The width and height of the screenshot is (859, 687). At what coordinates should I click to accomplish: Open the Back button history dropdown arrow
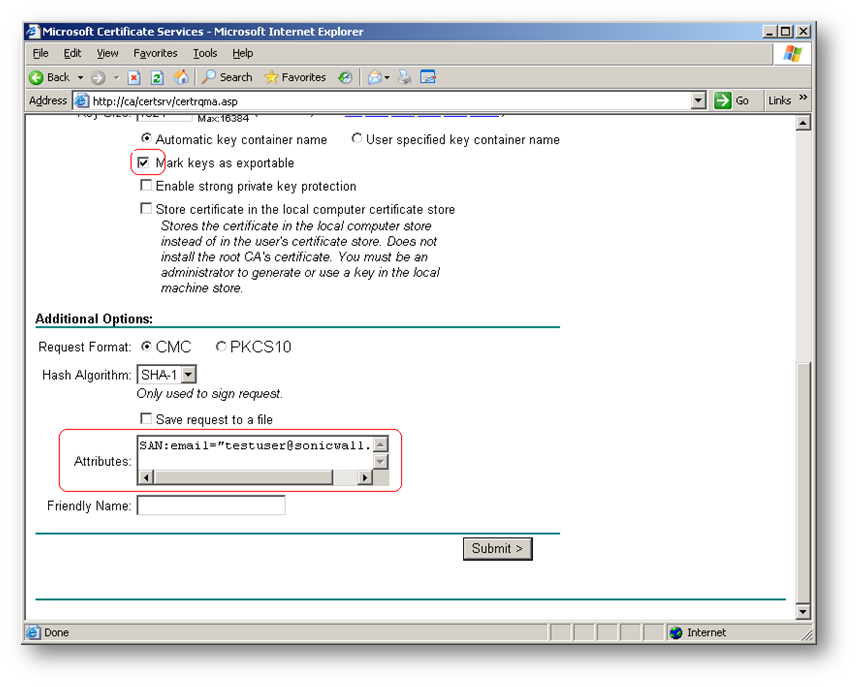pyautogui.click(x=80, y=77)
